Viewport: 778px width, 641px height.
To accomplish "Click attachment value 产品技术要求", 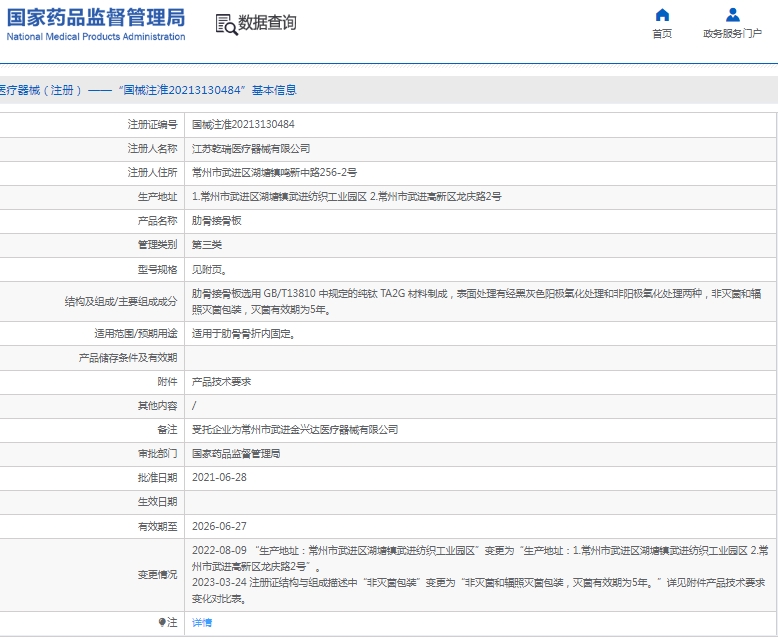I will (x=221, y=382).
